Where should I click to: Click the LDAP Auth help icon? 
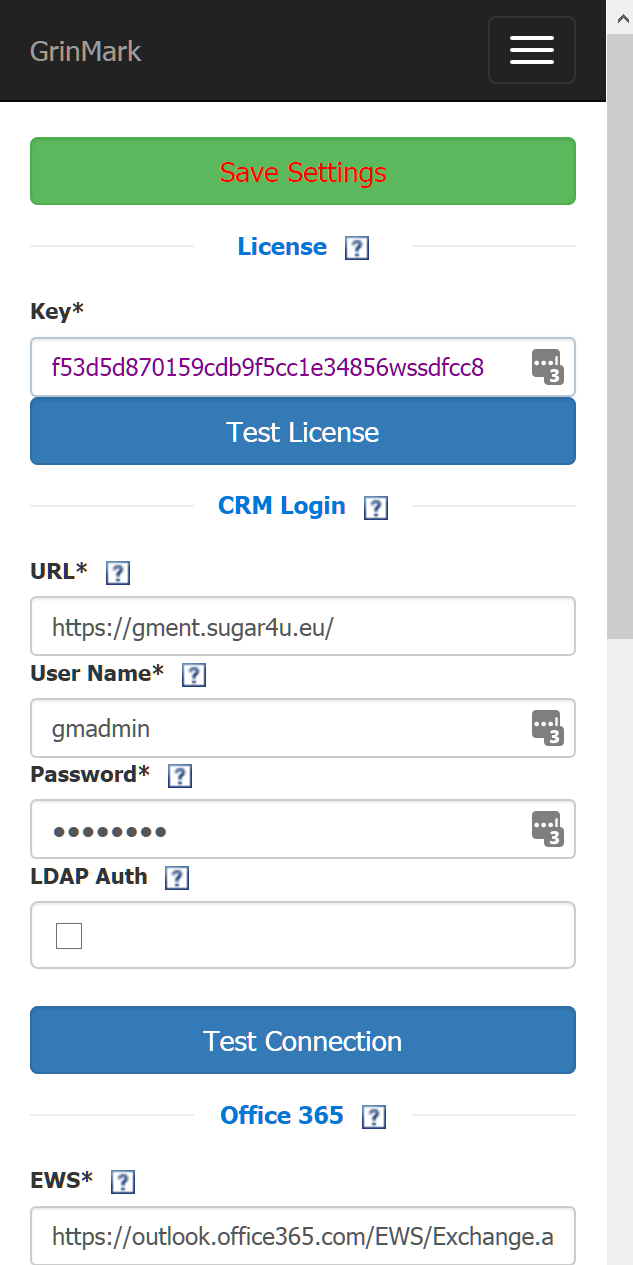[x=177, y=878]
